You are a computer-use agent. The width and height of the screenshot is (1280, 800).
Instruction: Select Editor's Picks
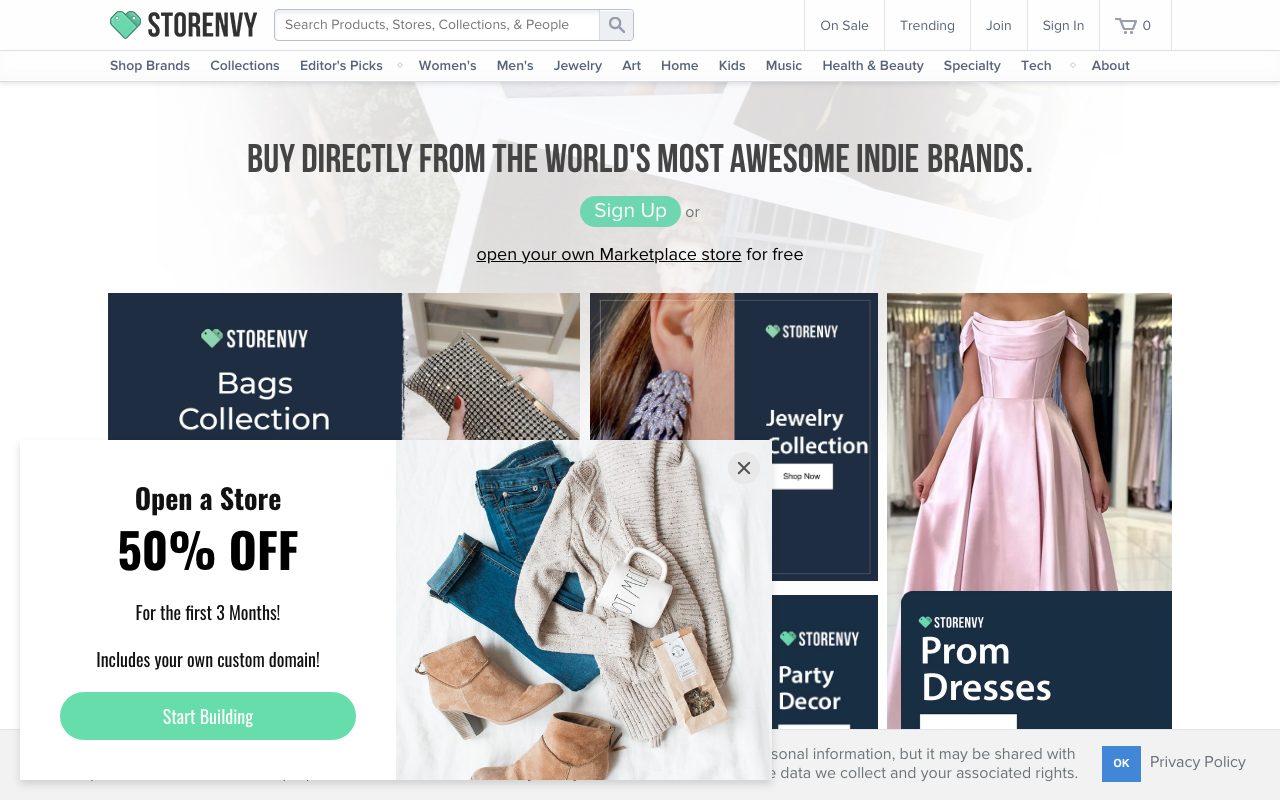pyautogui.click(x=341, y=65)
